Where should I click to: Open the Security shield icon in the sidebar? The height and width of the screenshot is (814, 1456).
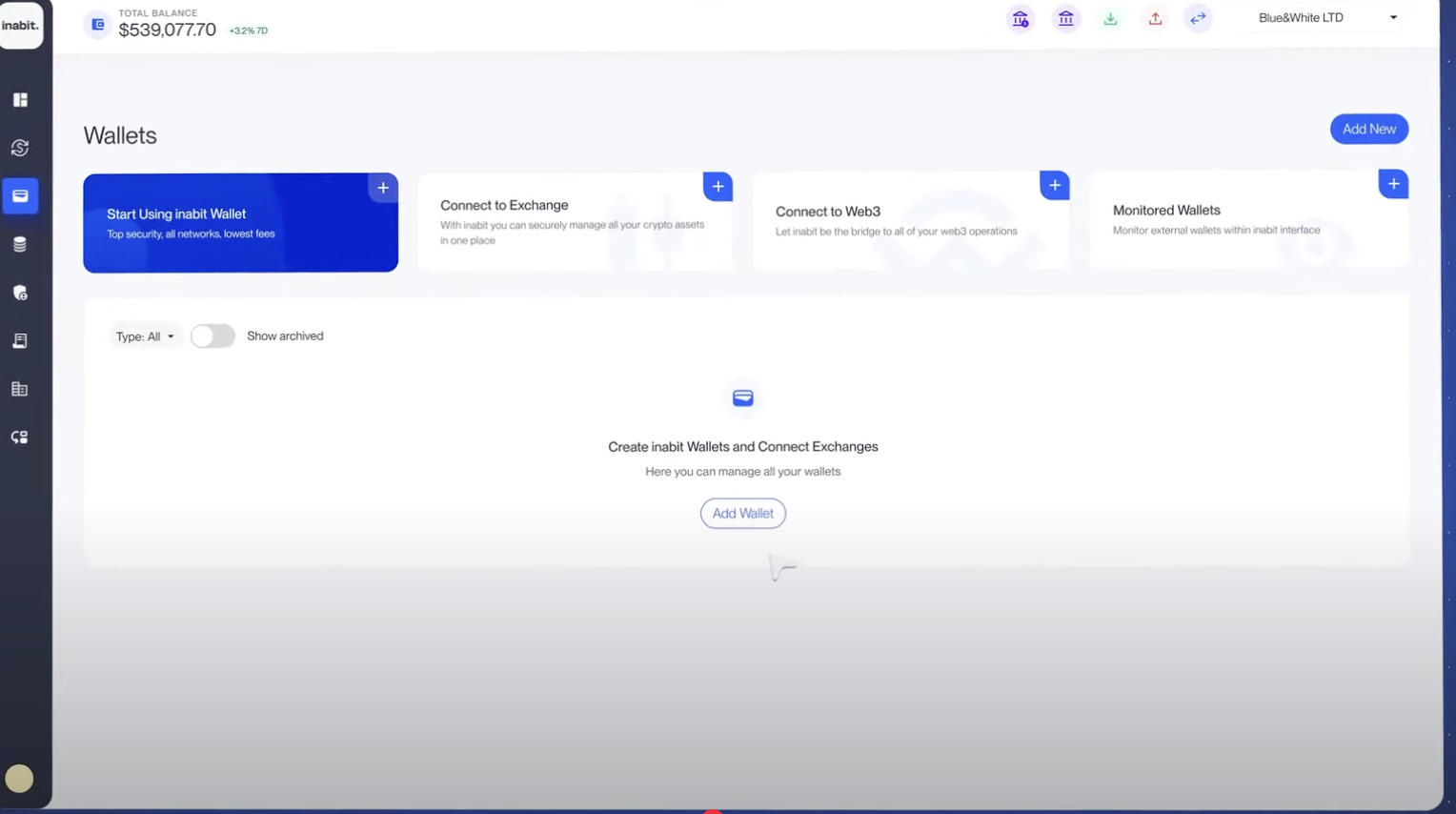(20, 293)
